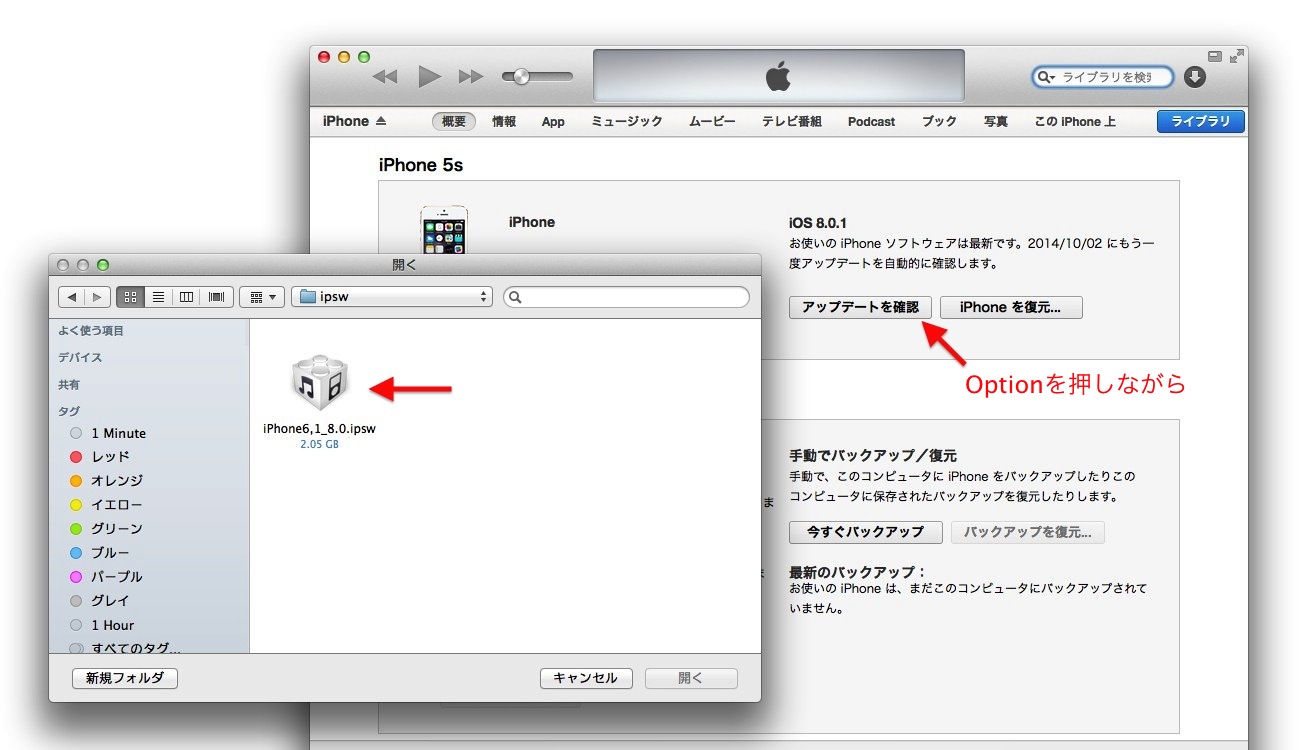This screenshot has height=750, width=1300.
Task: Click アップデートを確認 button
Action: point(860,307)
